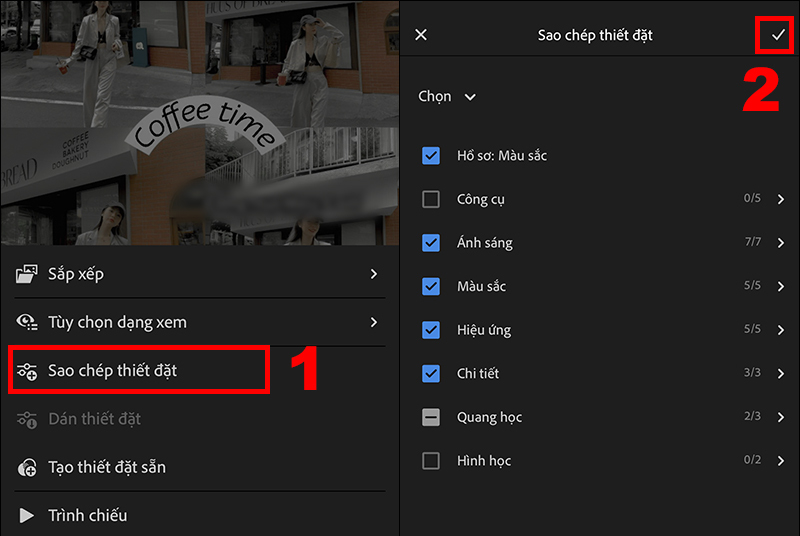The height and width of the screenshot is (536, 800).
Task: Click the Màu sắc 5/5 count
Action: [752, 285]
